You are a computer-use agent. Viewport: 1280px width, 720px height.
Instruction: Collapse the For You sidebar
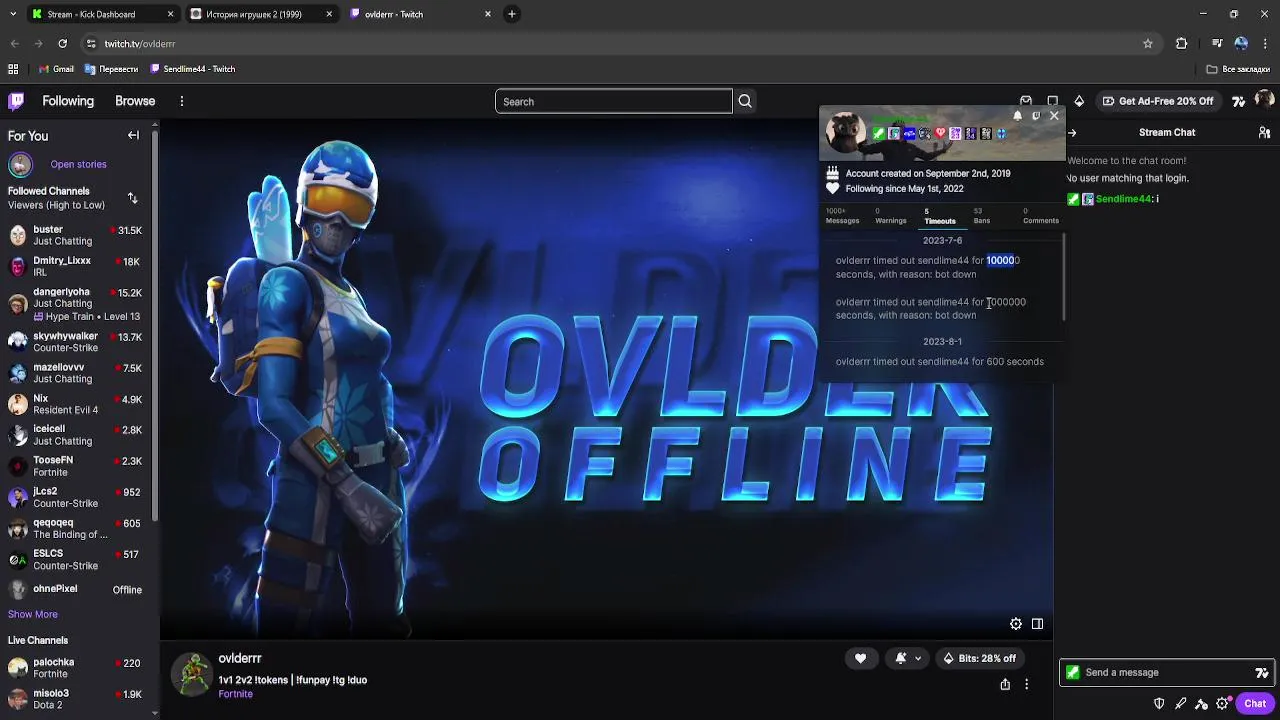tap(133, 135)
